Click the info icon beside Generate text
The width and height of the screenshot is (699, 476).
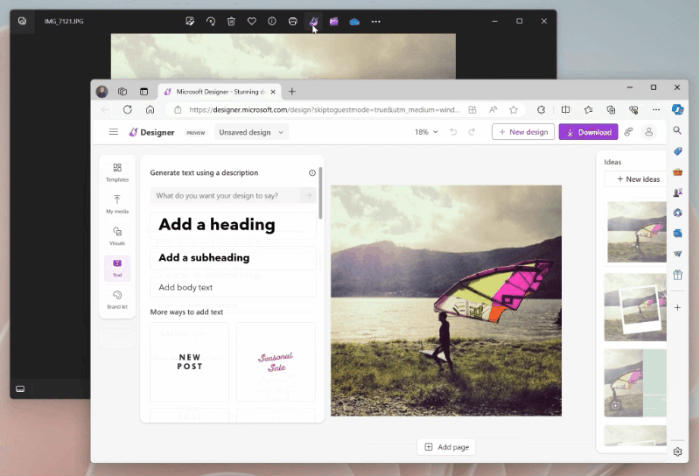pyautogui.click(x=312, y=173)
